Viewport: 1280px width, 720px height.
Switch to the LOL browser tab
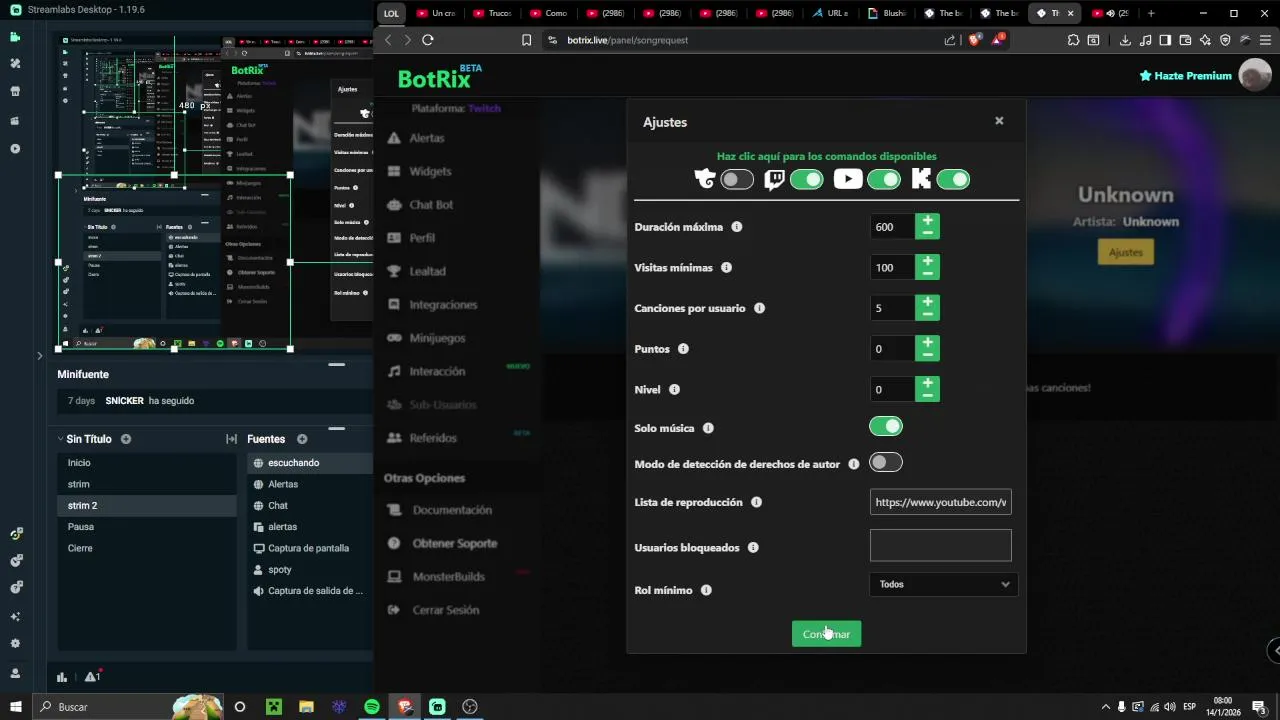tap(391, 13)
